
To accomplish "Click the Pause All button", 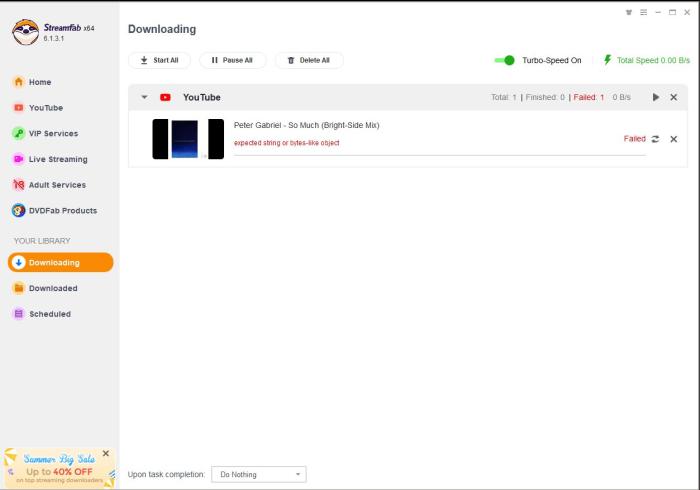I will [232, 60].
